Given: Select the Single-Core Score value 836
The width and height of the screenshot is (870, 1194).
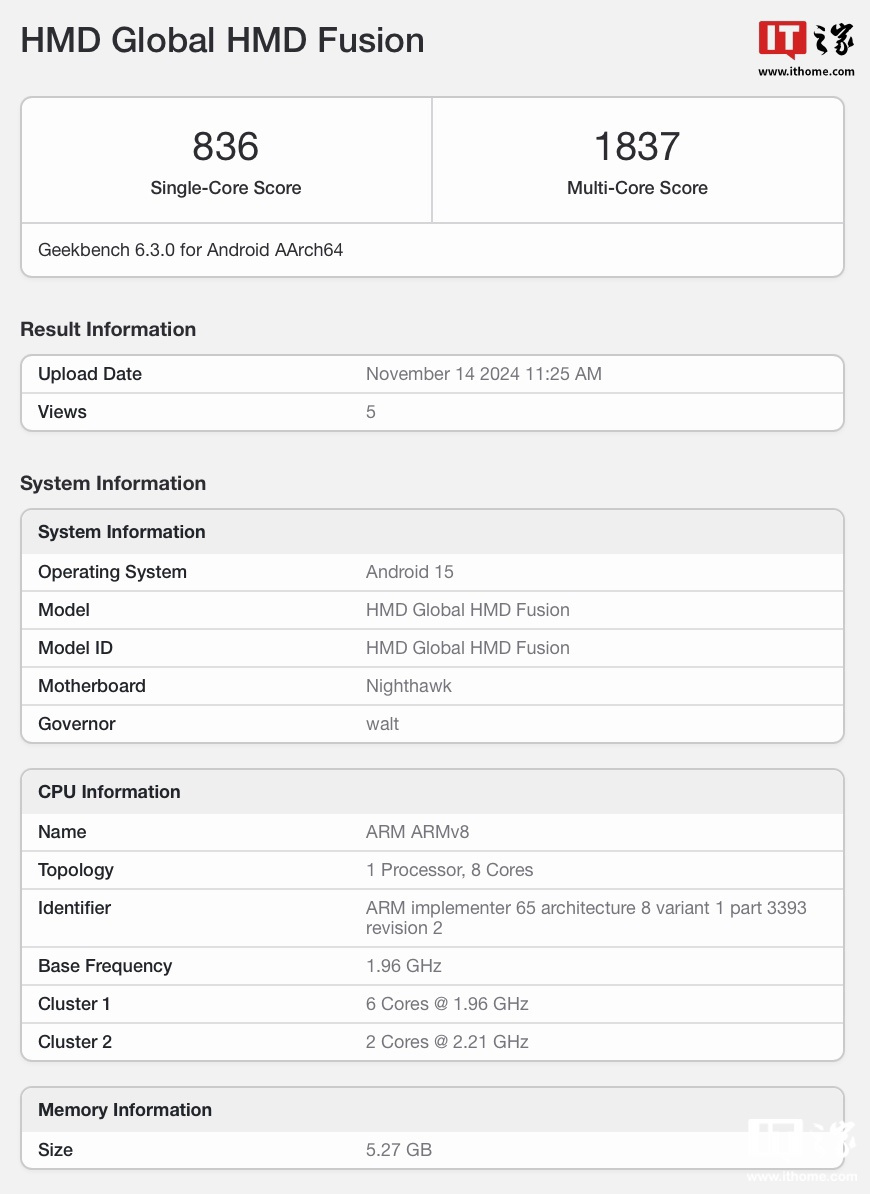Looking at the screenshot, I should [226, 147].
